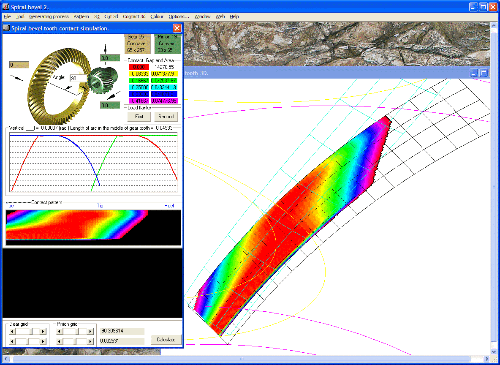This screenshot has width=500, height=365.
Task: Click the cyan contact gap color swatch
Action: coord(138,87)
